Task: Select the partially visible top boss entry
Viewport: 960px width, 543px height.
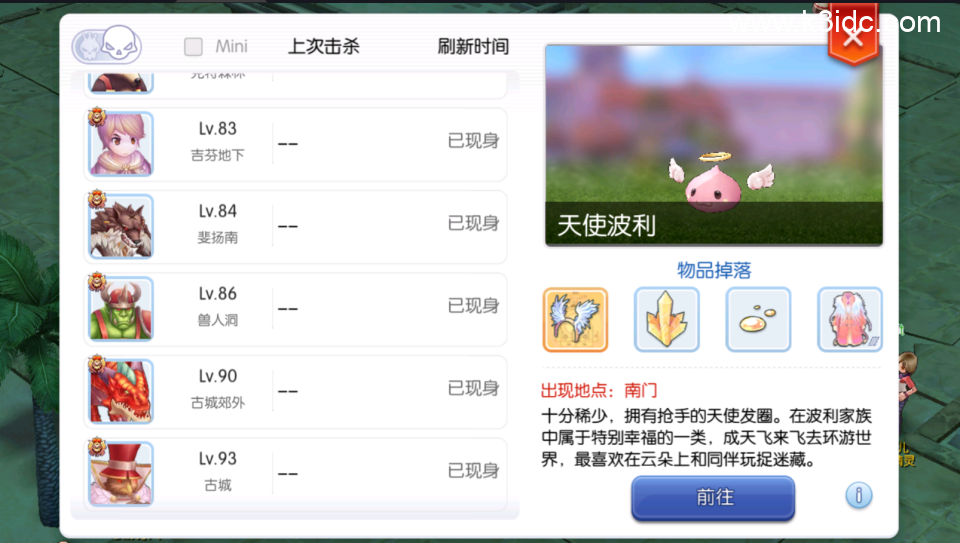Action: [296, 84]
